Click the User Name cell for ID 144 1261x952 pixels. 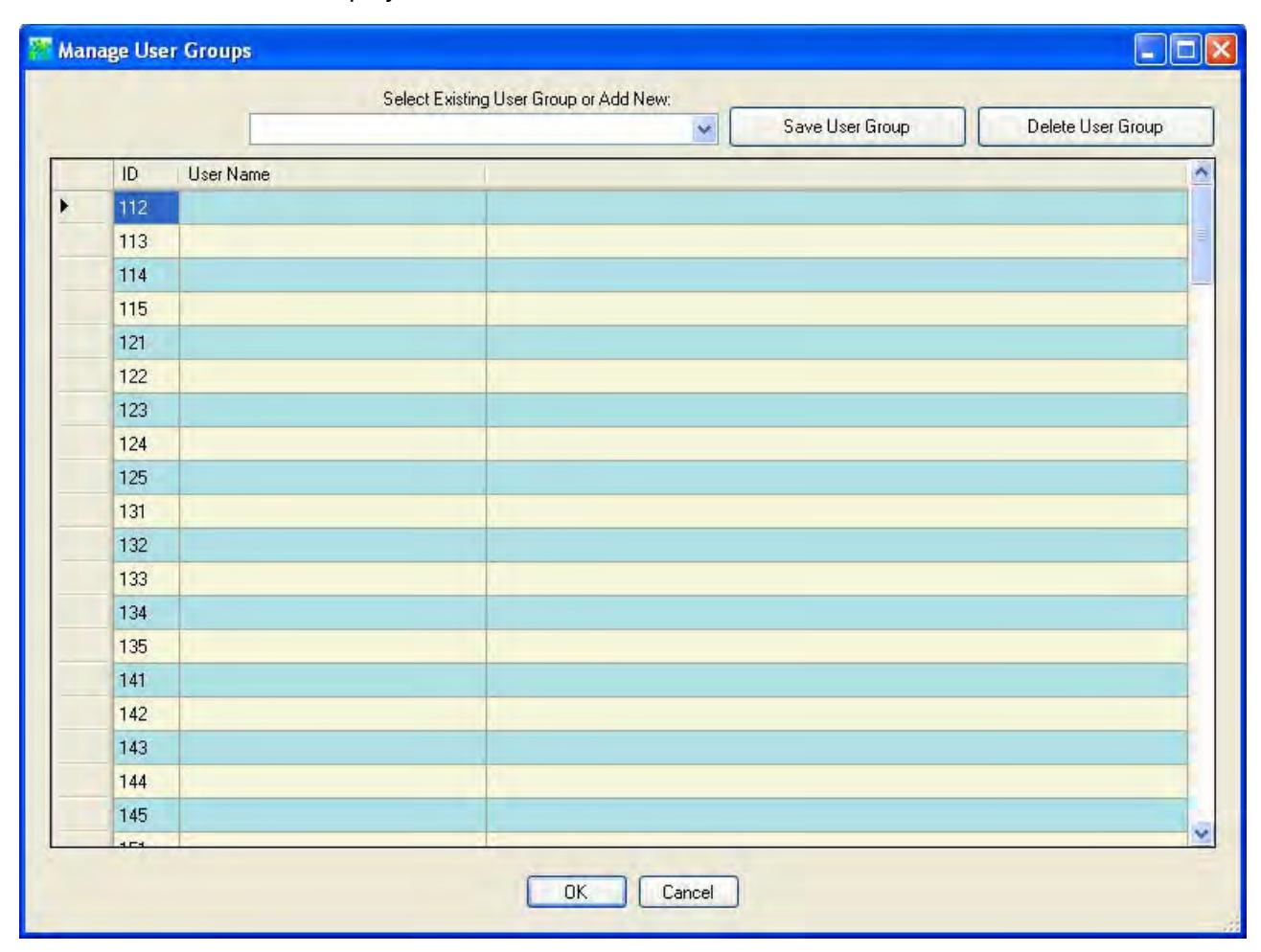click(x=332, y=782)
